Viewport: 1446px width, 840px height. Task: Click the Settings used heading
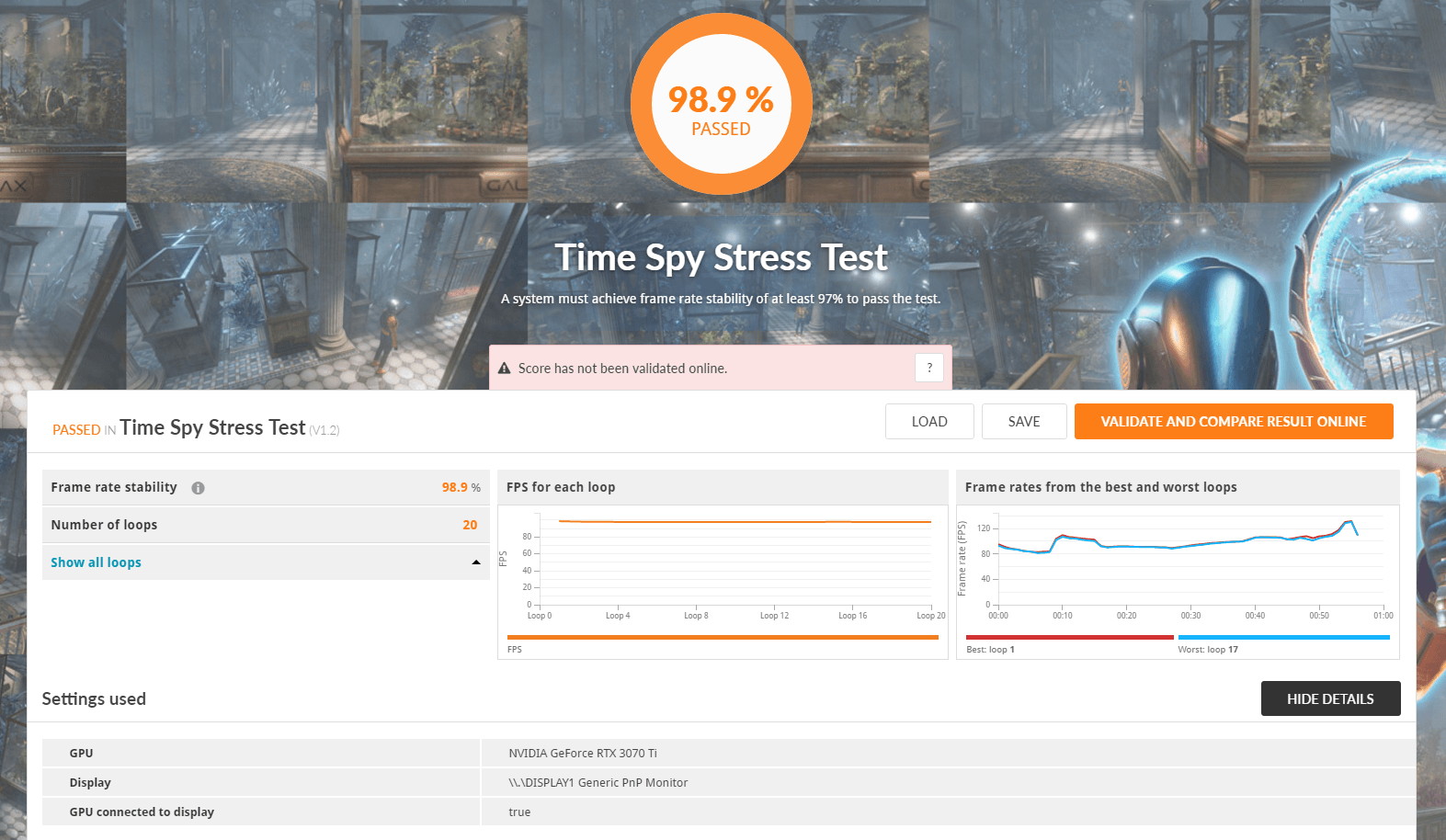(x=94, y=698)
